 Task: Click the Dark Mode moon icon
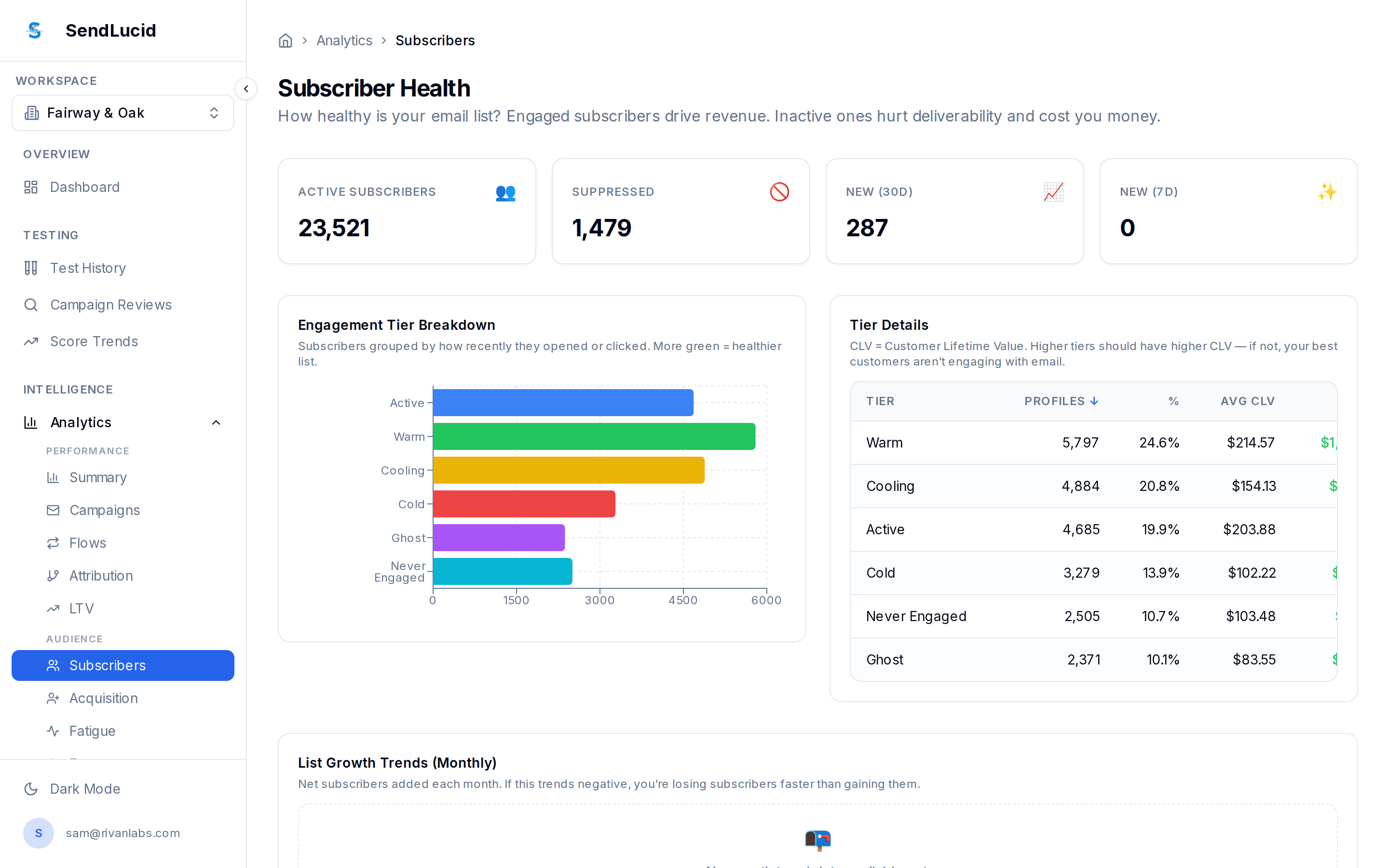31,789
